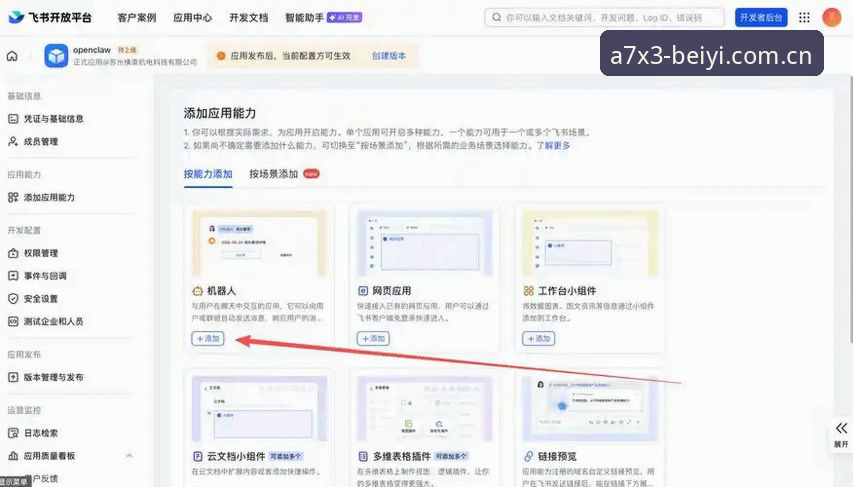
Task: Click the robot icon beside 机器人
Action: [x=197, y=291]
